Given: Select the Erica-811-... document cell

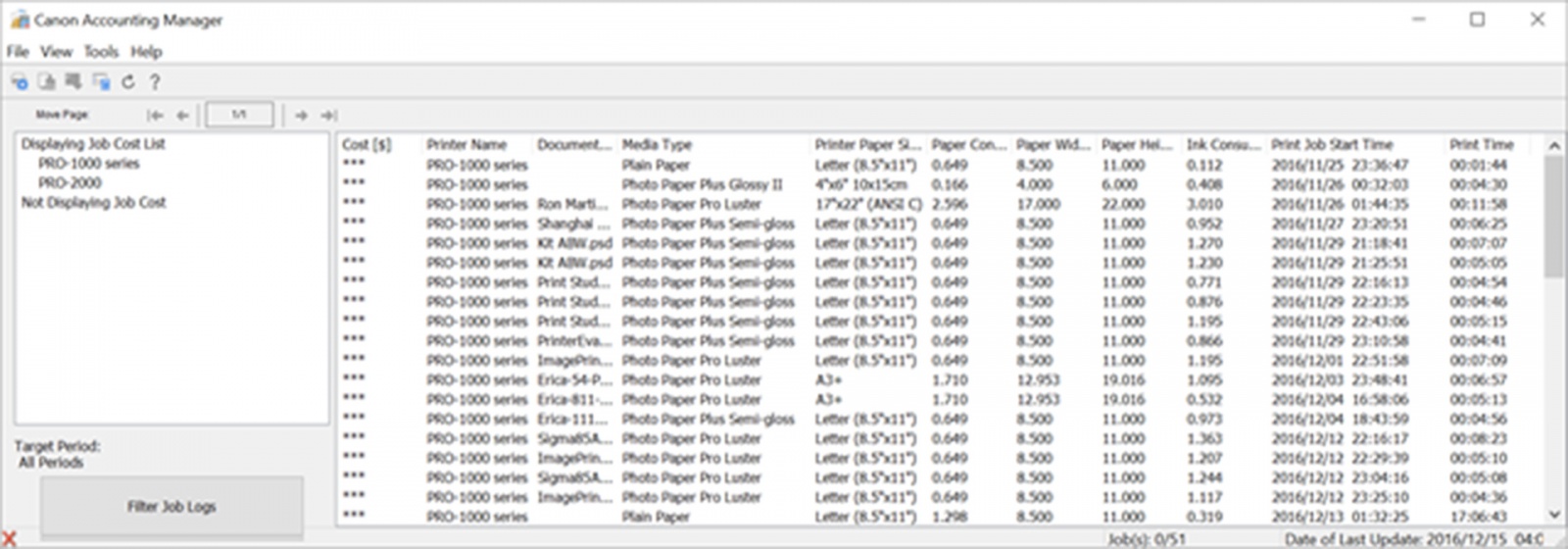Looking at the screenshot, I should click(x=574, y=400).
